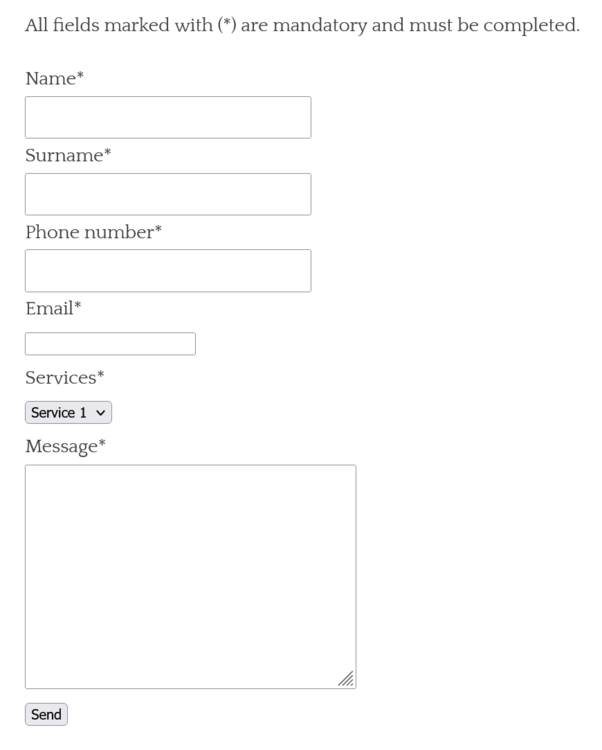Click the "(*)" symbol in the notice
This screenshot has width=602, height=750.
pos(226,24)
